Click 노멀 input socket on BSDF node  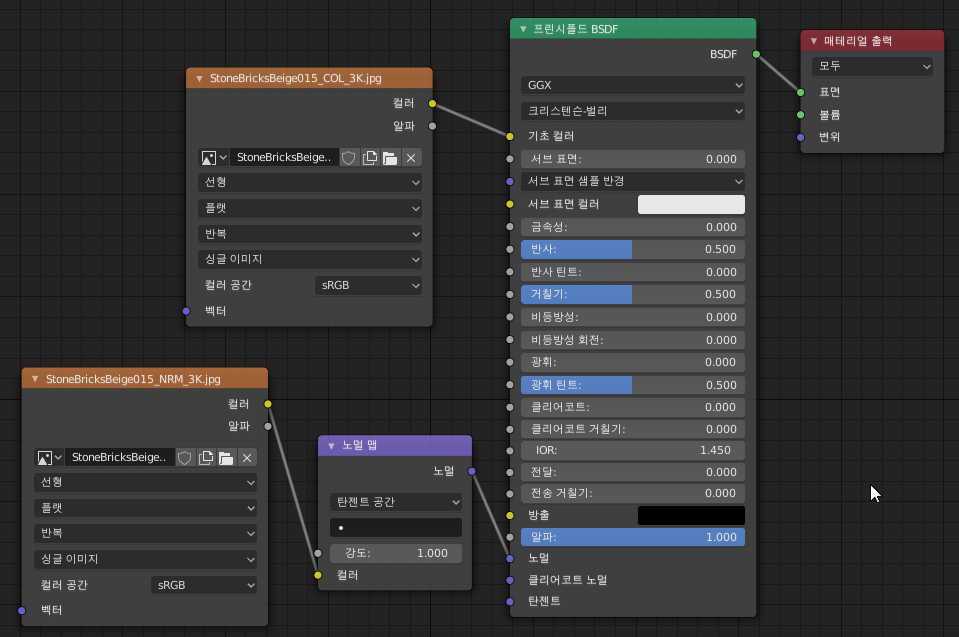(510, 559)
